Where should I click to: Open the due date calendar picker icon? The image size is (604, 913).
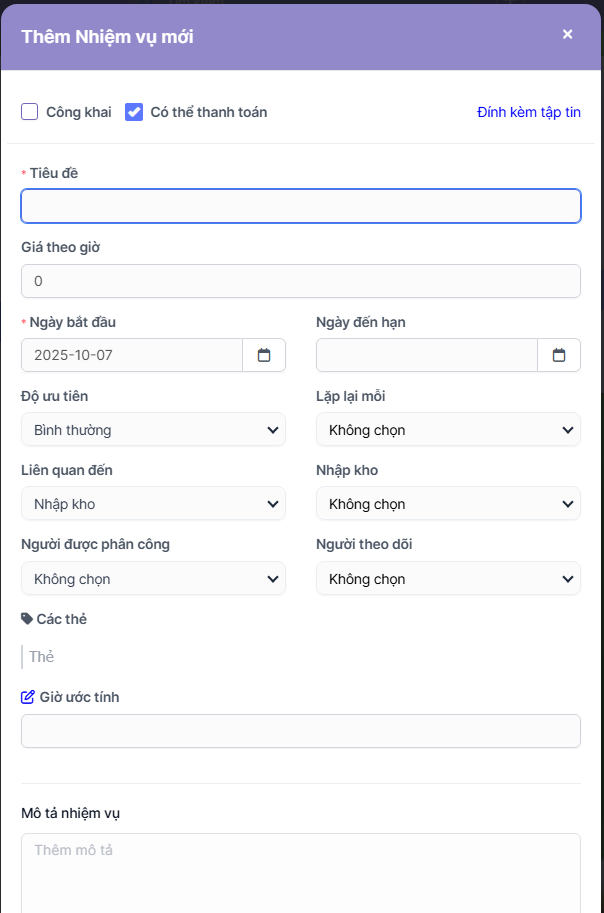(x=559, y=355)
